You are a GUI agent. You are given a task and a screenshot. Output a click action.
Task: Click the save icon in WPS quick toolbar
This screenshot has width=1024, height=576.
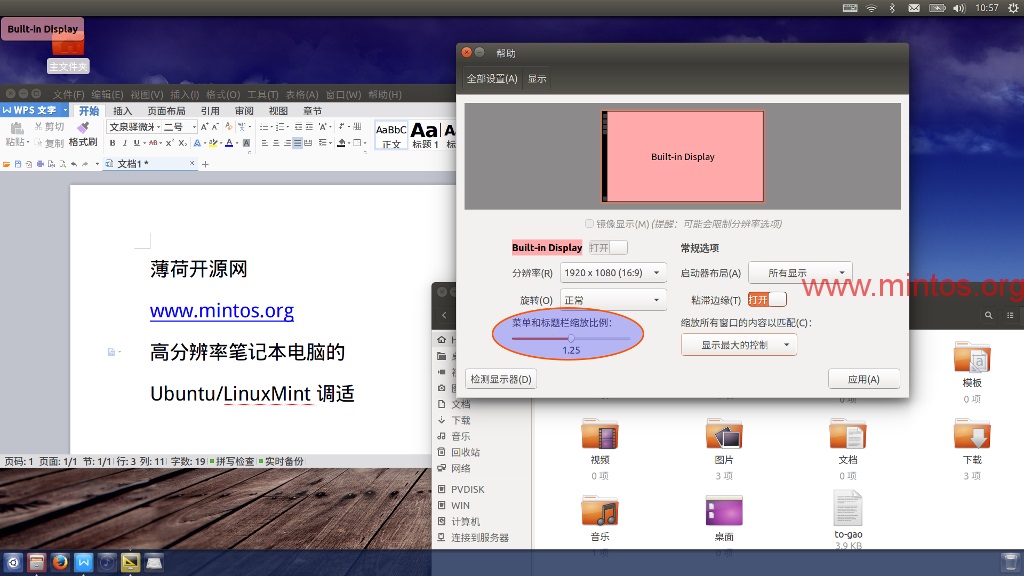18,164
